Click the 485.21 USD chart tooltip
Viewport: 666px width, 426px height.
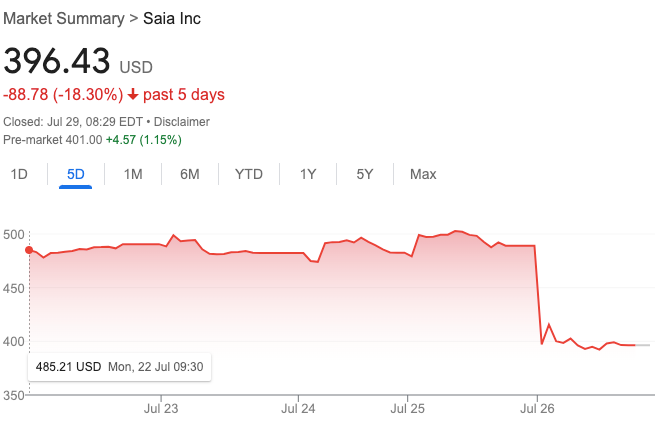[119, 367]
